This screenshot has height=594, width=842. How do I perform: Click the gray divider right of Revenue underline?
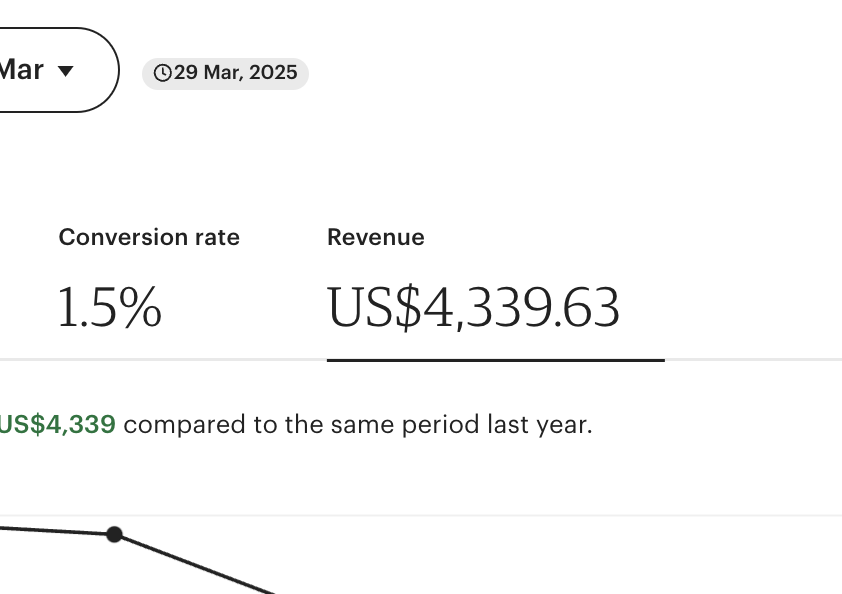pos(750,359)
